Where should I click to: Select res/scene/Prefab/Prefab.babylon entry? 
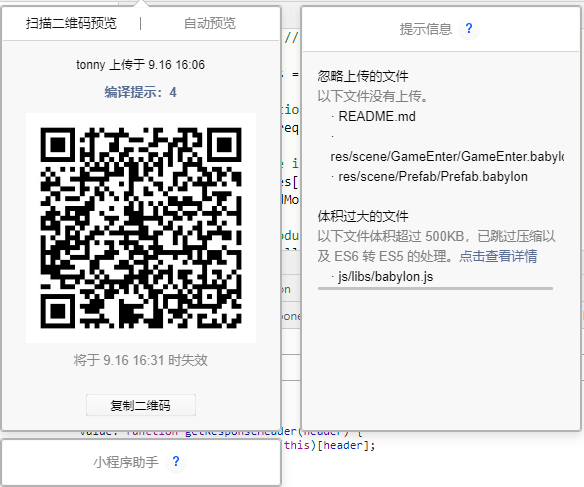click(433, 176)
